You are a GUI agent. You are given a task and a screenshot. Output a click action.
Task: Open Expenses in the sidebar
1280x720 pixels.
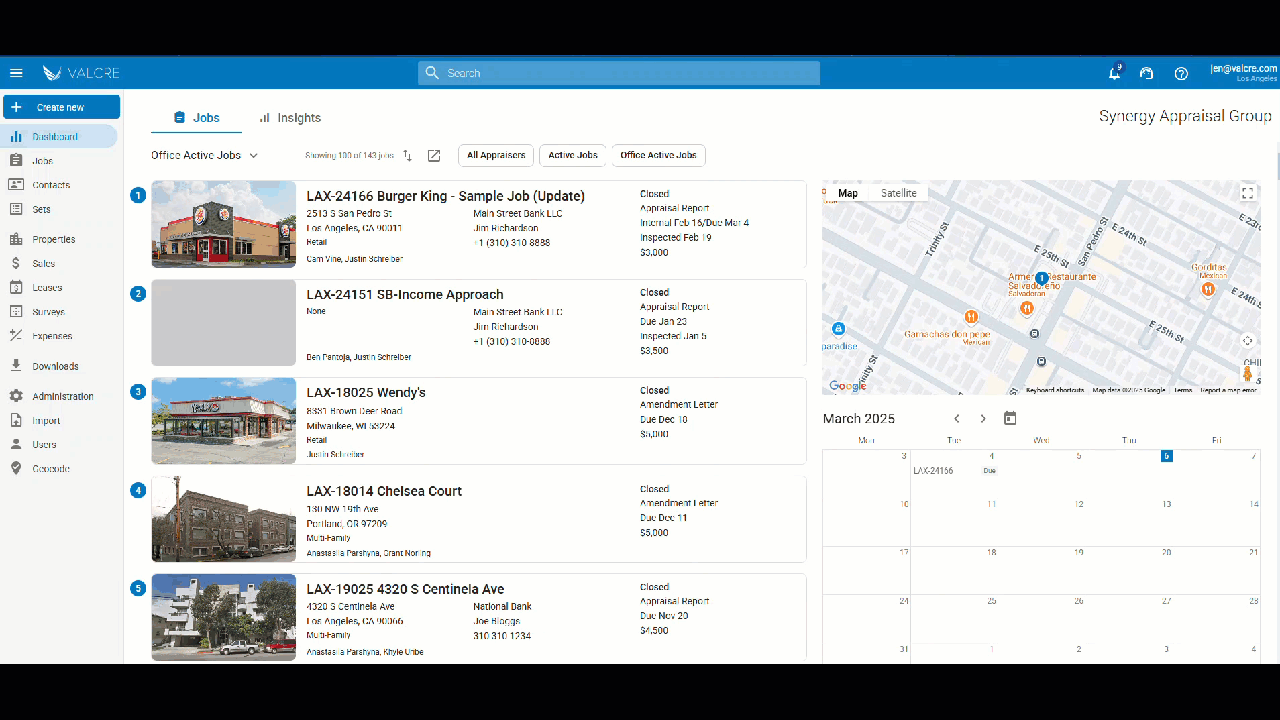click(x=60, y=336)
